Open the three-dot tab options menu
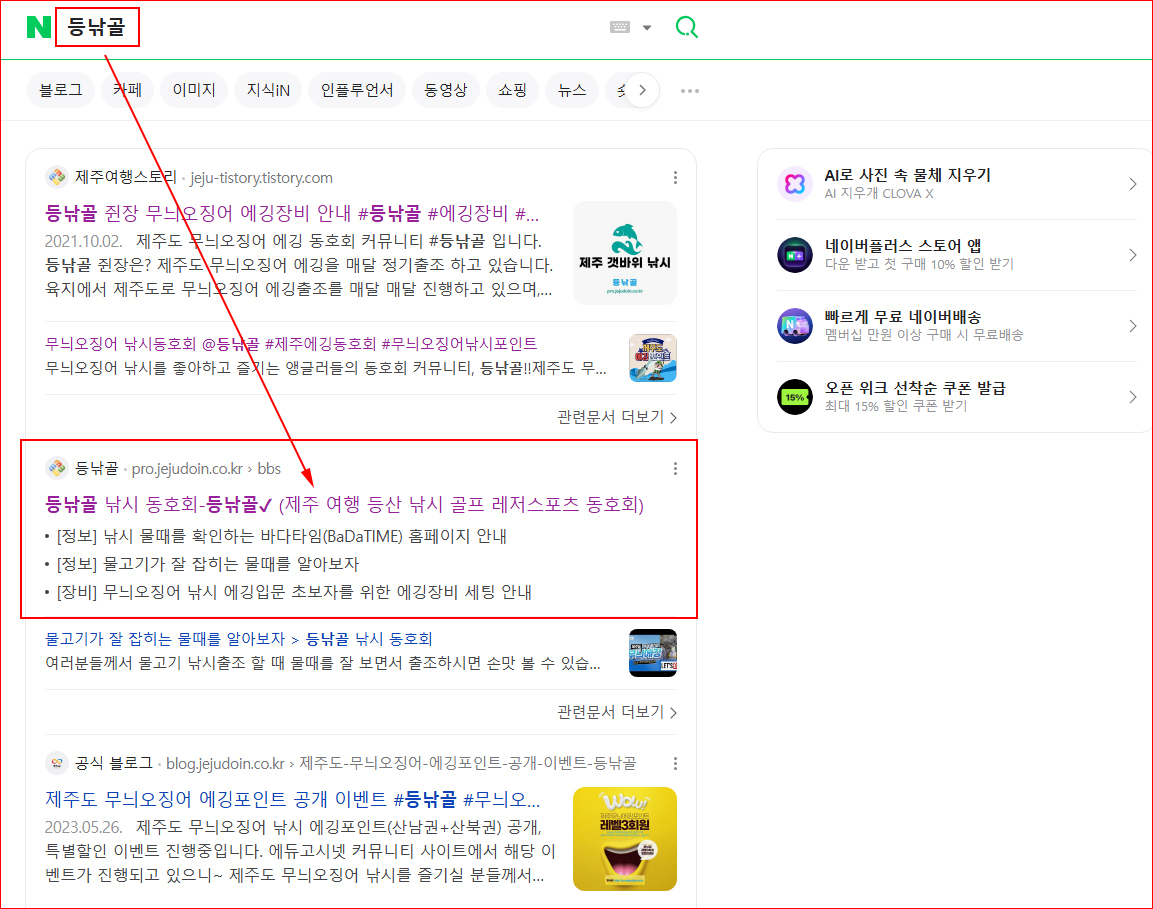 point(690,91)
